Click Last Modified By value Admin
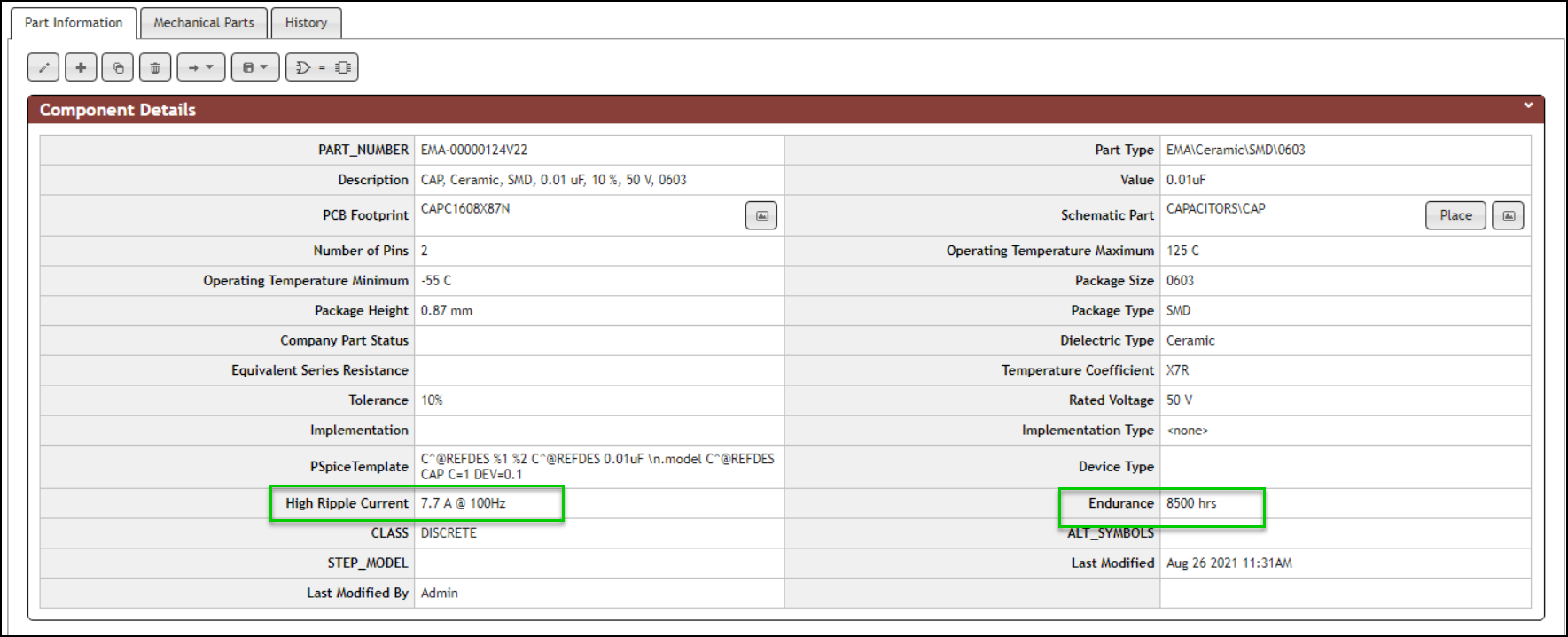 (440, 594)
